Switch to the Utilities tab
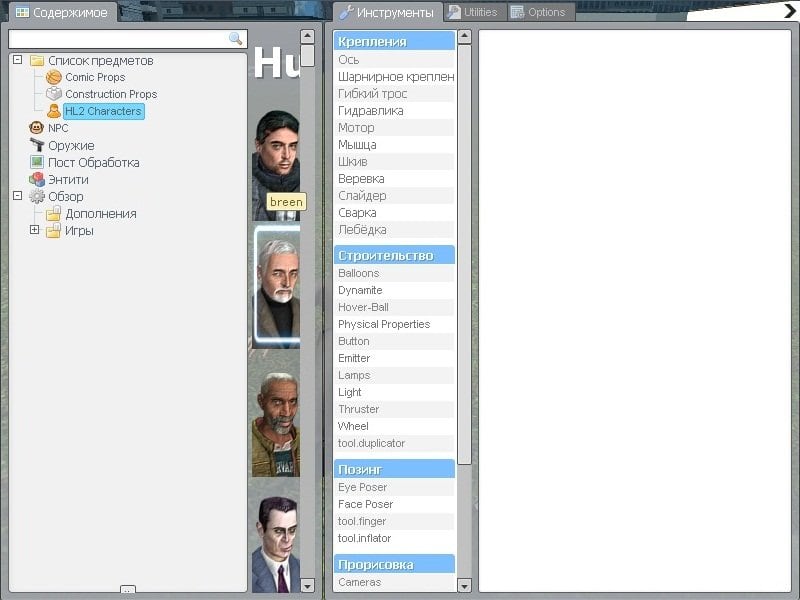 [473, 12]
